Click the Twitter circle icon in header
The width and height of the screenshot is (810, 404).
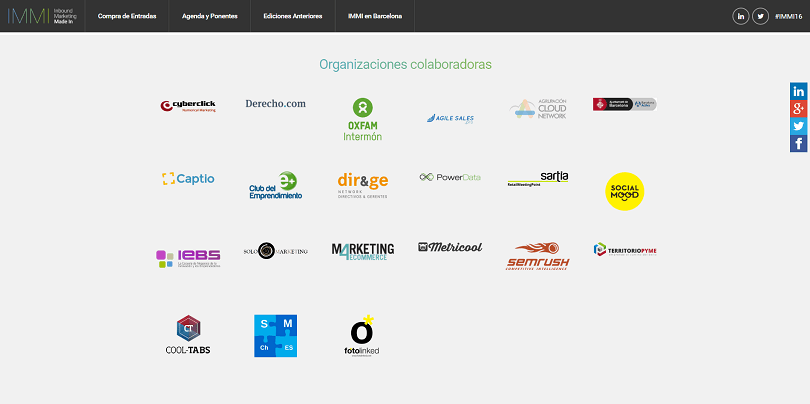[x=760, y=16]
